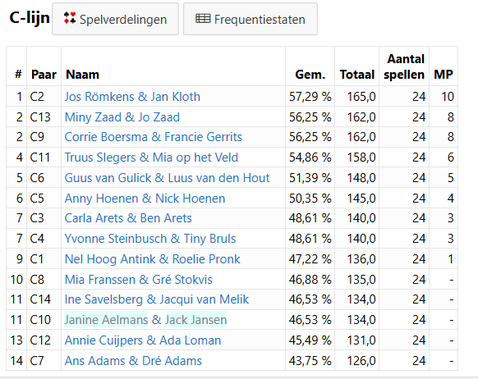Open Ine Savelsberg & Jacqui van Melik
This screenshot has width=478, height=379.
coord(157,299)
